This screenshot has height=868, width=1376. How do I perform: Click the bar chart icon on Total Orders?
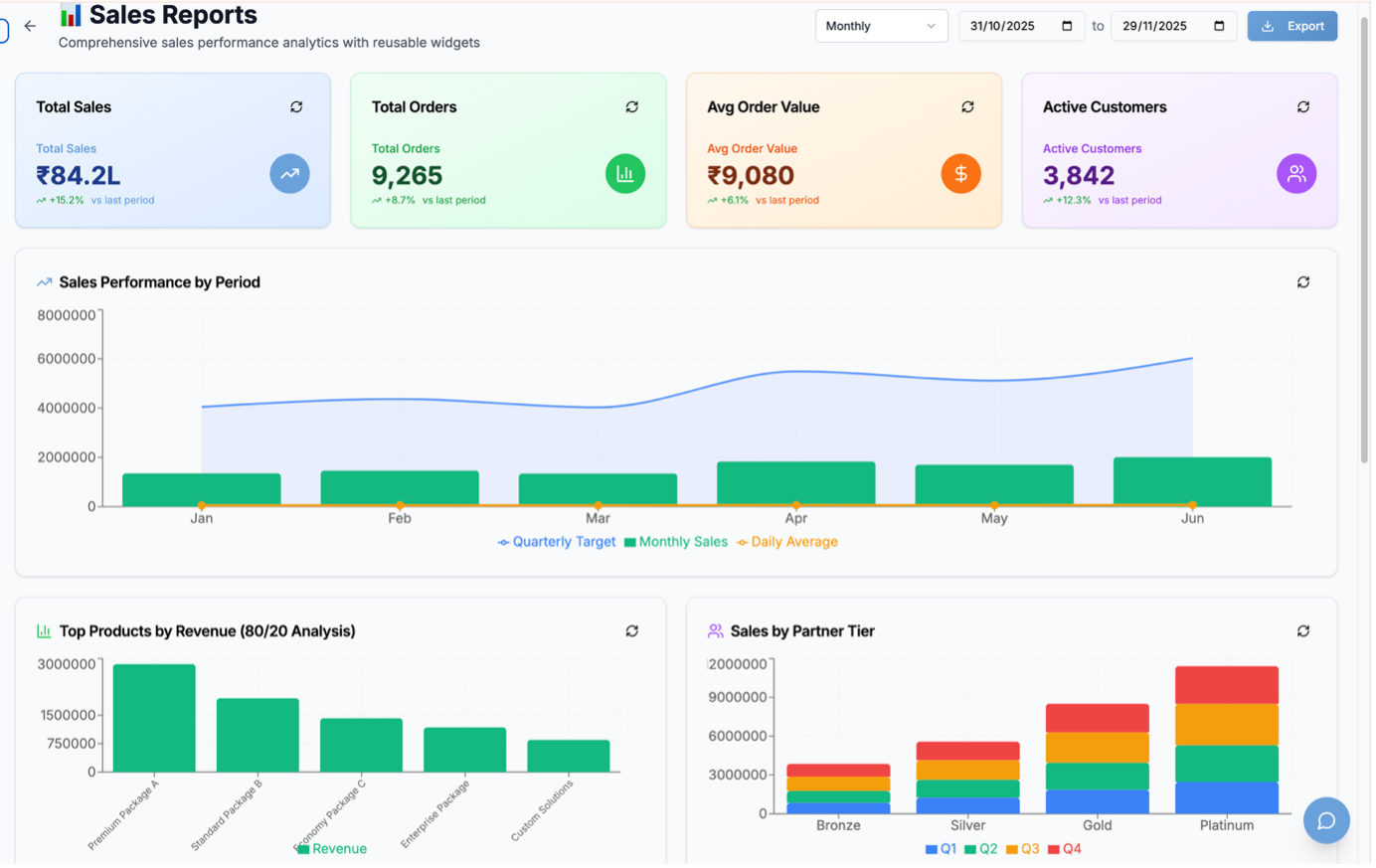[x=624, y=174]
